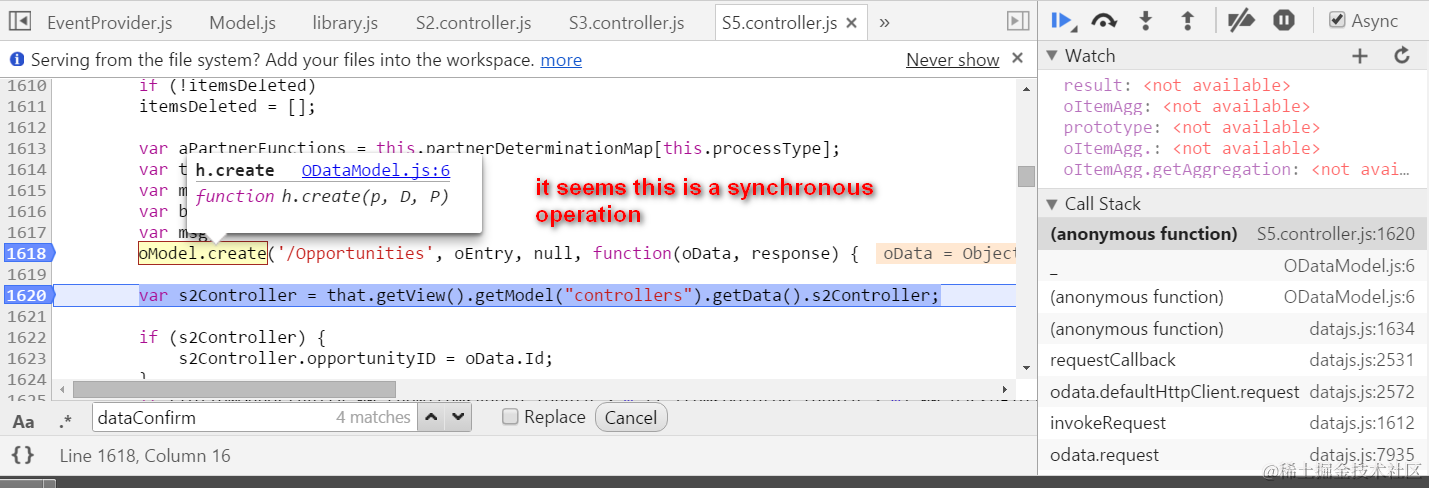Toggle the file navigator sidebar icon
The width and height of the screenshot is (1429, 488).
(20, 21)
